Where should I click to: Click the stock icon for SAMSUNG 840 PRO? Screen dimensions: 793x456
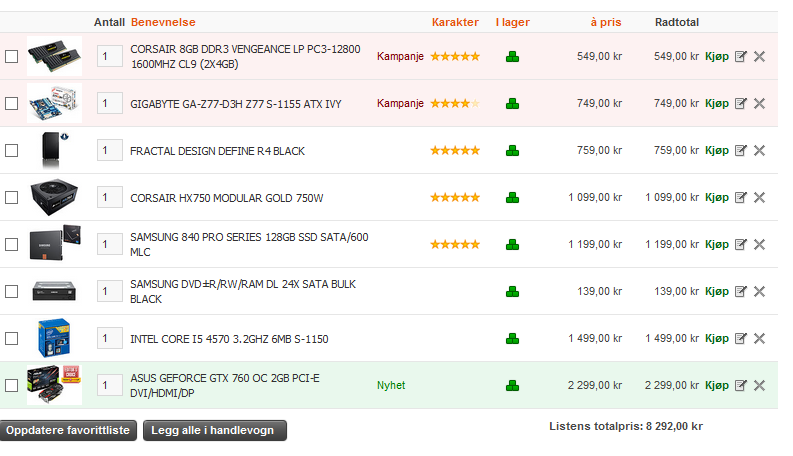point(512,245)
